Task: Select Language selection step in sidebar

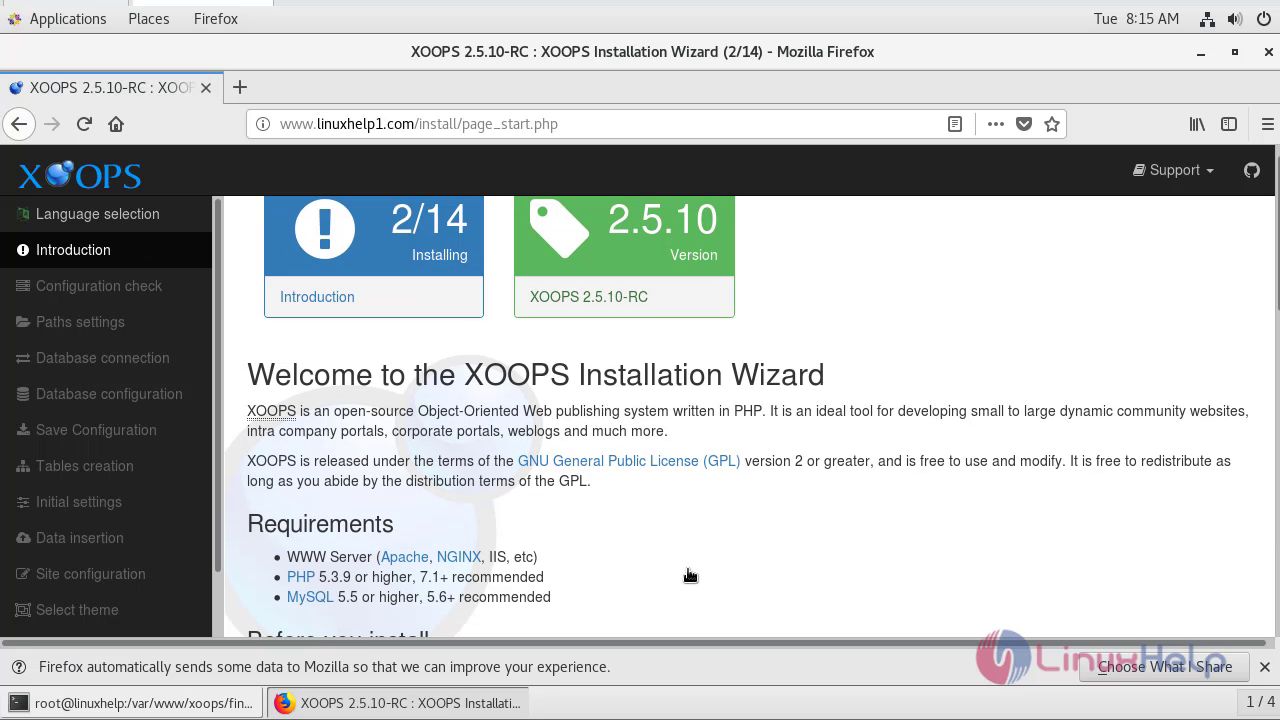Action: 106,214
